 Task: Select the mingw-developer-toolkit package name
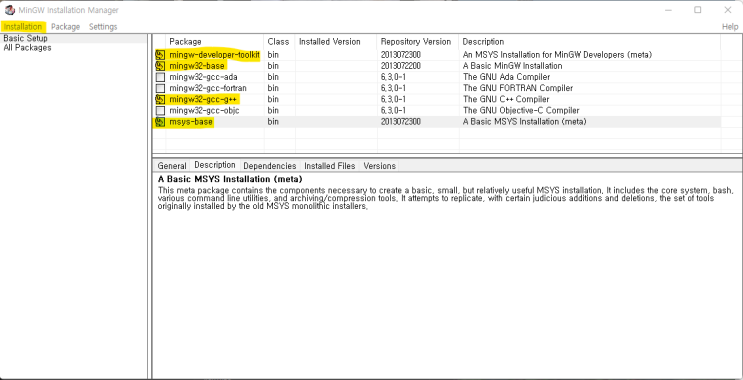point(215,55)
